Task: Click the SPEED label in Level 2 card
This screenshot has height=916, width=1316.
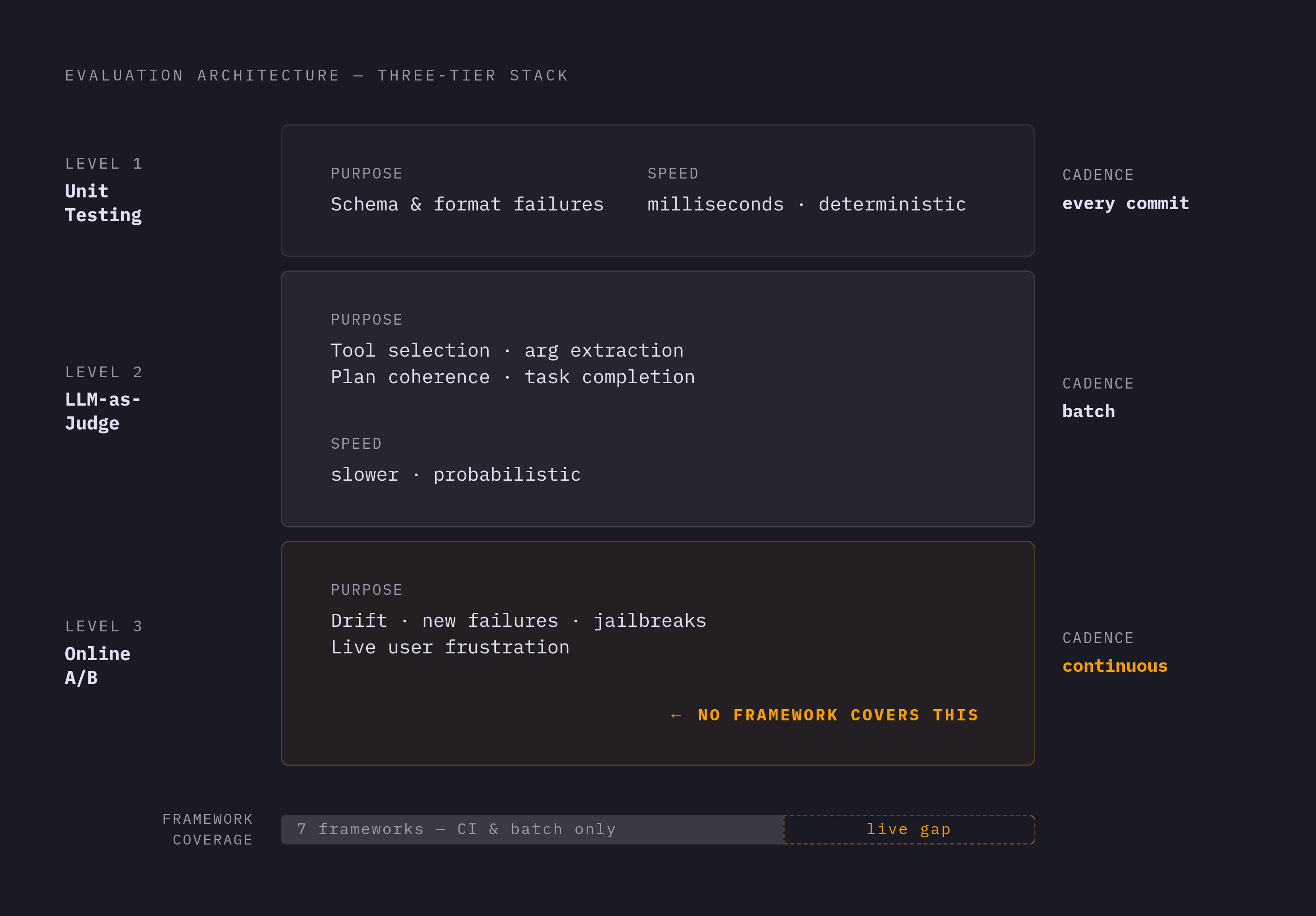Action: tap(356, 444)
